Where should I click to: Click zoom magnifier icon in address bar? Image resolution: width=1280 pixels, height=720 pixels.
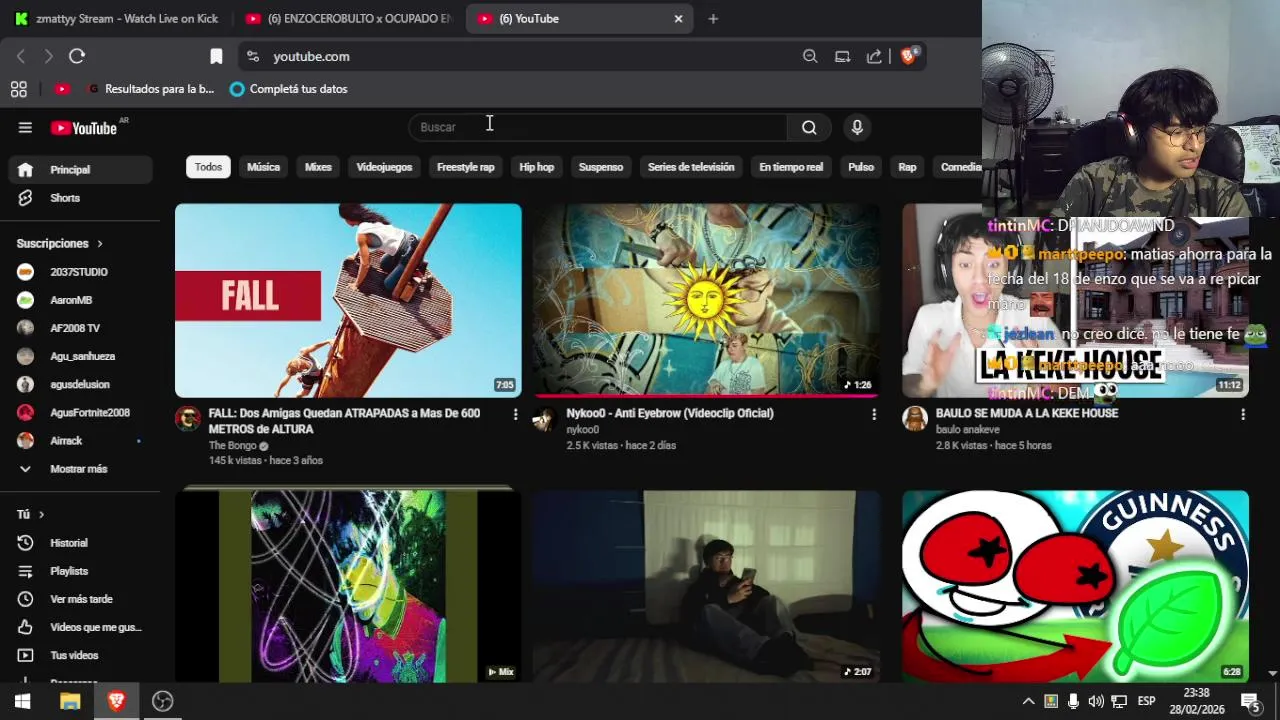tap(810, 56)
